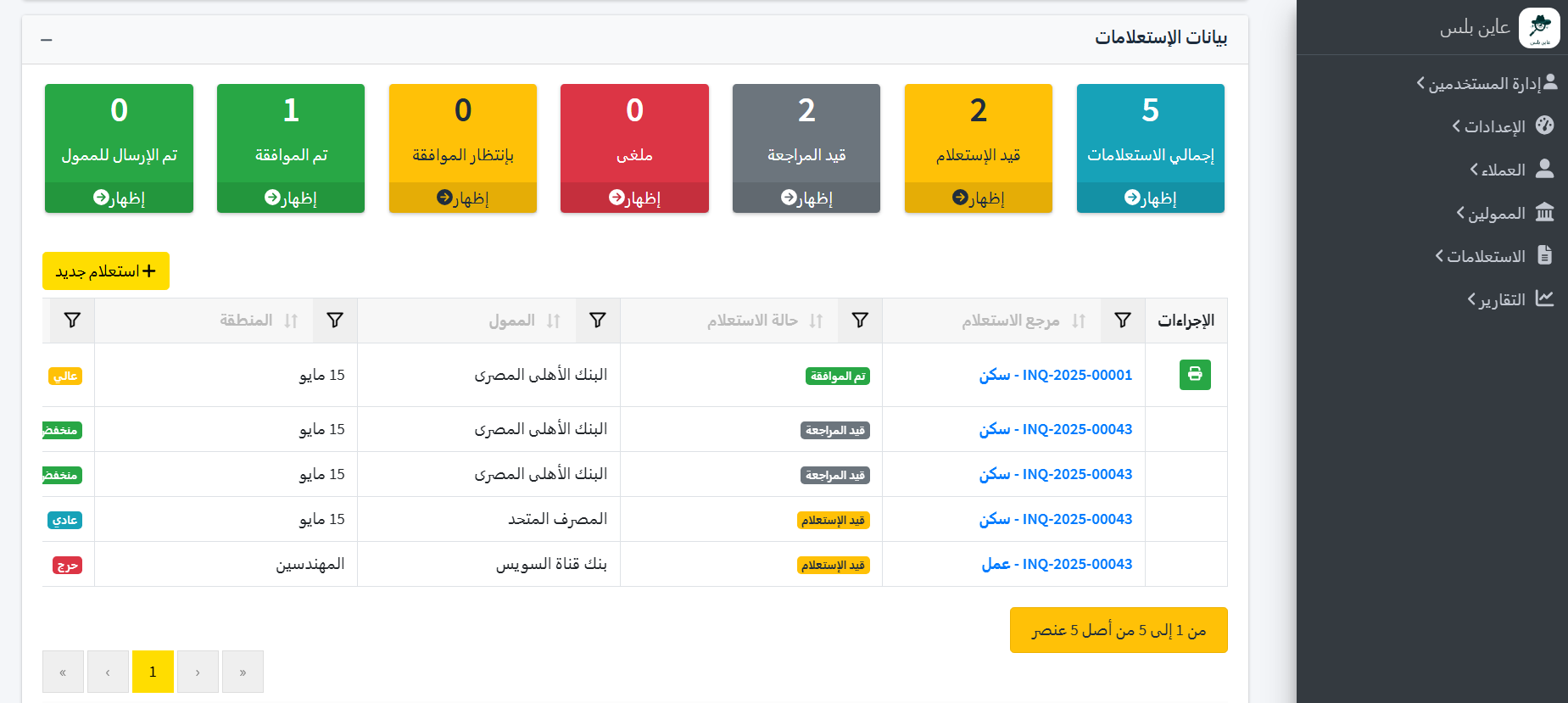Expand the clients sidebar menu
The width and height of the screenshot is (1568, 703).
pyautogui.click(x=1510, y=170)
